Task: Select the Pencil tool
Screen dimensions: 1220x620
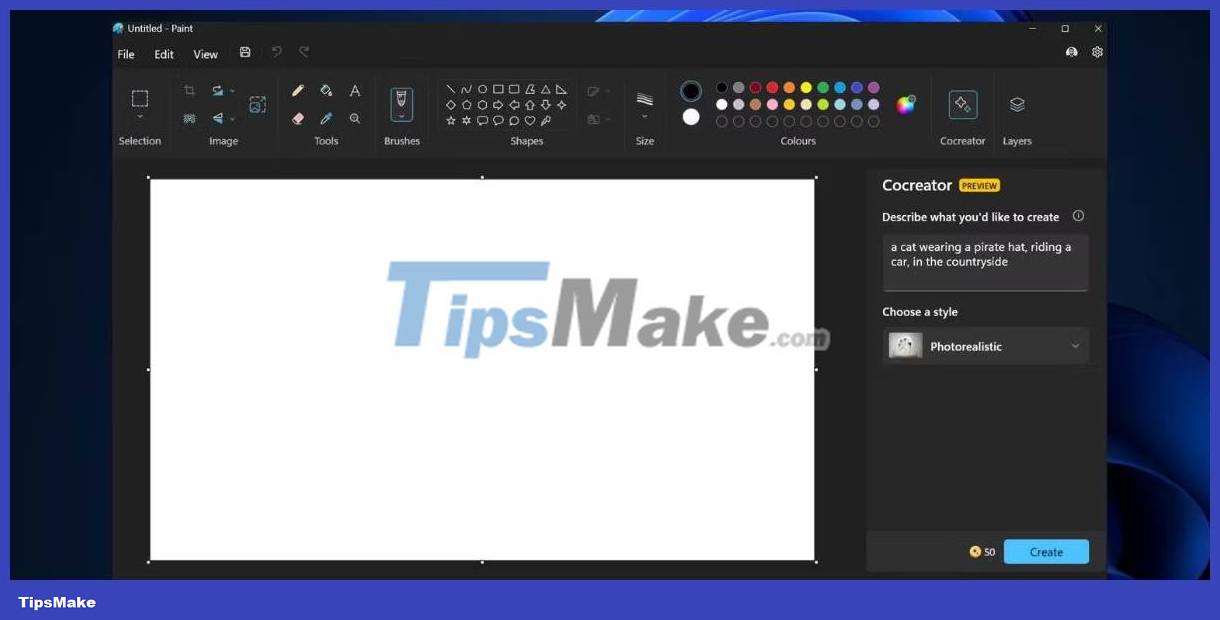Action: [x=297, y=90]
